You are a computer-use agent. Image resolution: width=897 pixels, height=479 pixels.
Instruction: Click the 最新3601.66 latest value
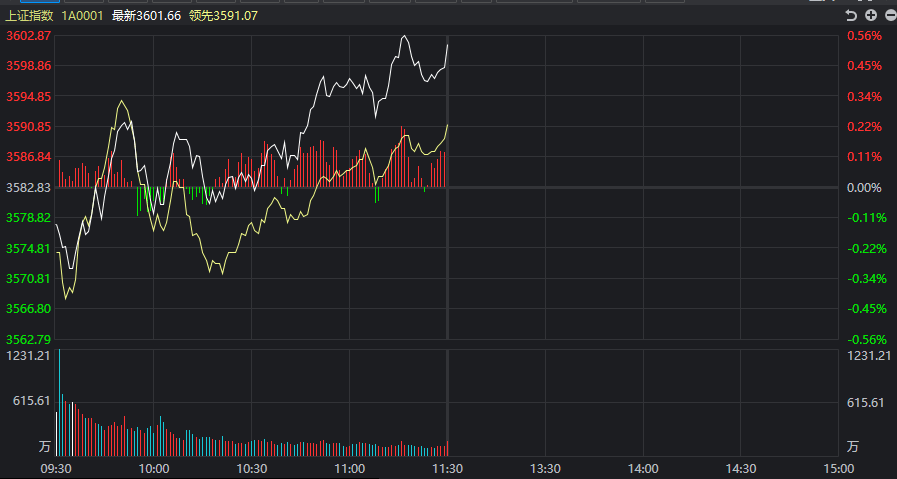click(x=146, y=16)
